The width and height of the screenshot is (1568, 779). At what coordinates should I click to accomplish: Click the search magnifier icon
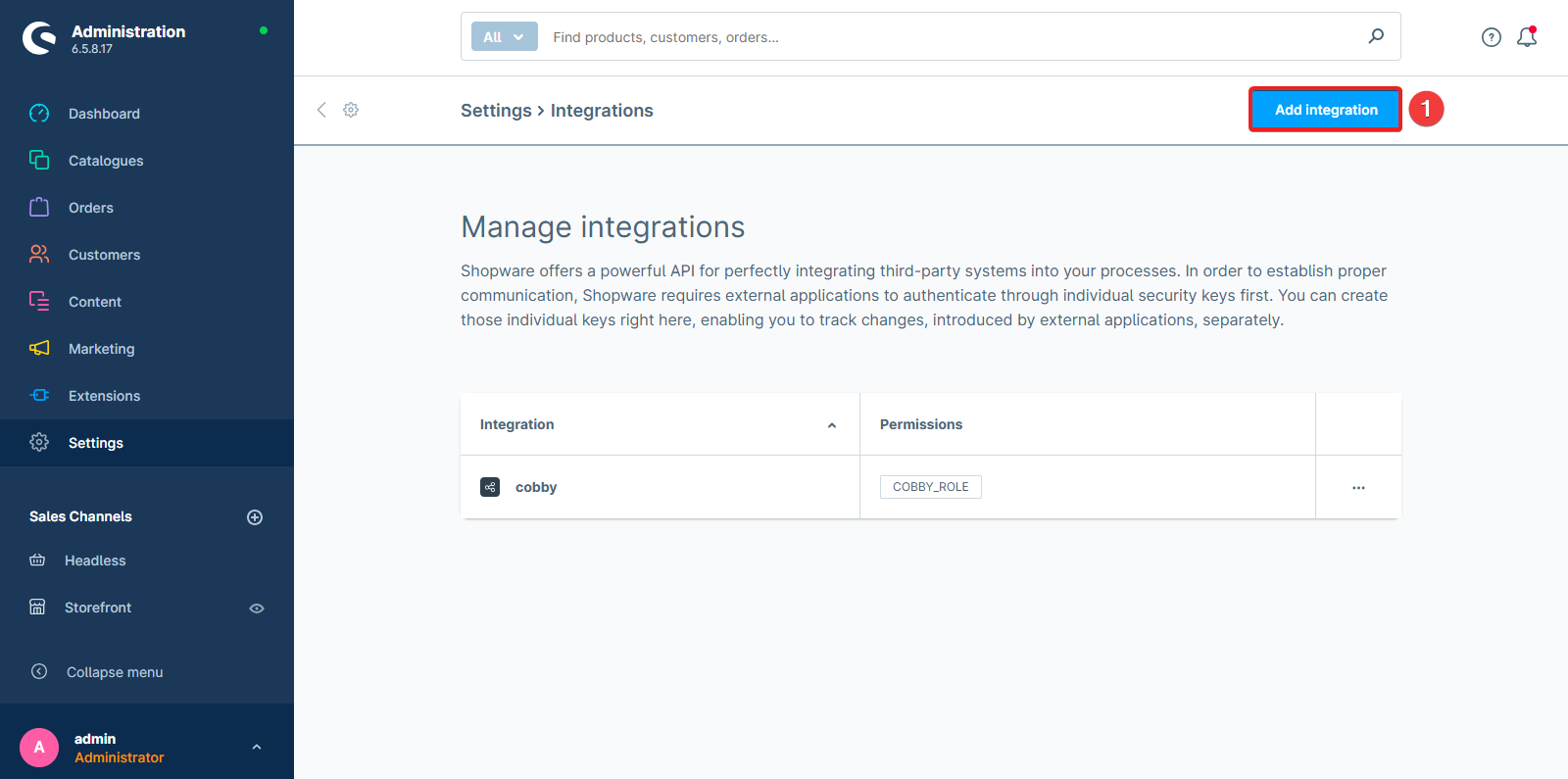click(x=1376, y=36)
